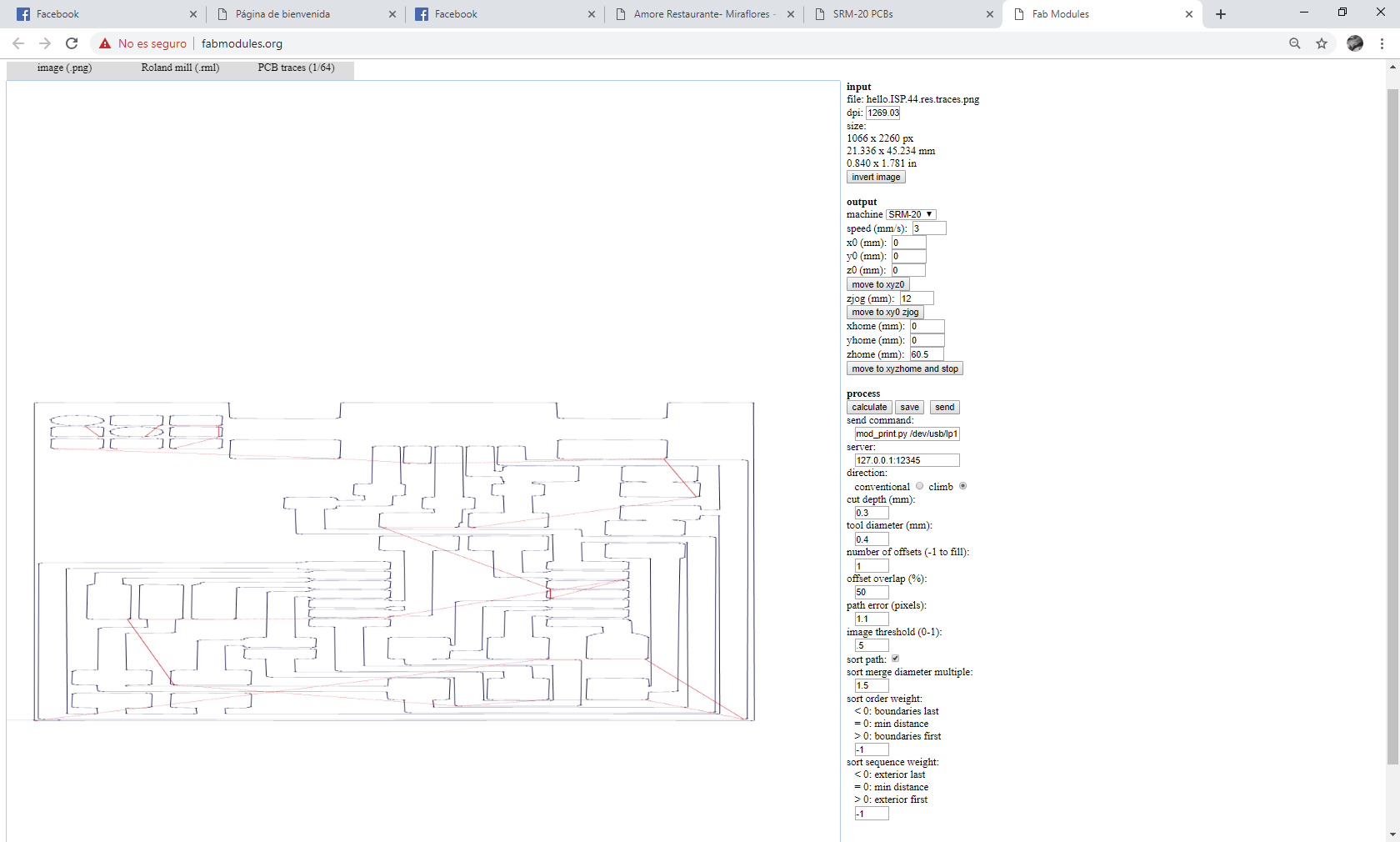Image resolution: width=1400 pixels, height=842 pixels.
Task: Click the not-secure warning icon
Action: point(105,43)
